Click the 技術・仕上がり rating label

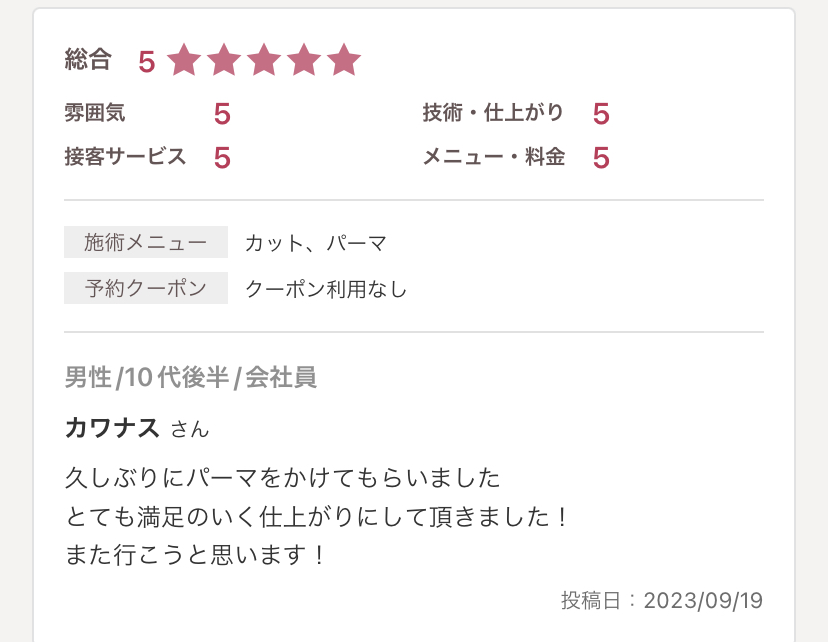click(493, 113)
